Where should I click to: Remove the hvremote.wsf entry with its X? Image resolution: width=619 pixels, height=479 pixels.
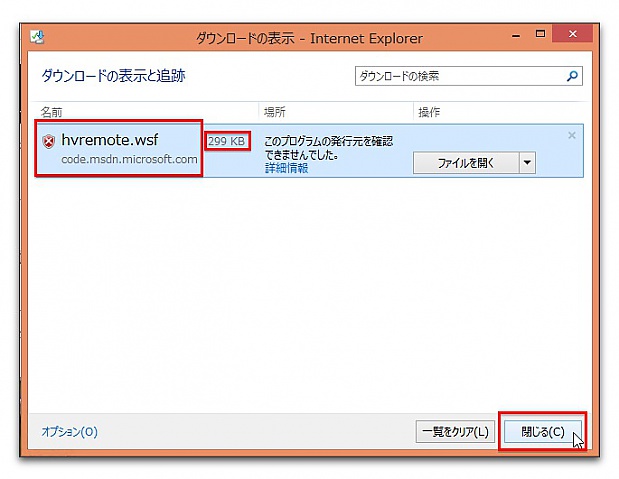571,135
